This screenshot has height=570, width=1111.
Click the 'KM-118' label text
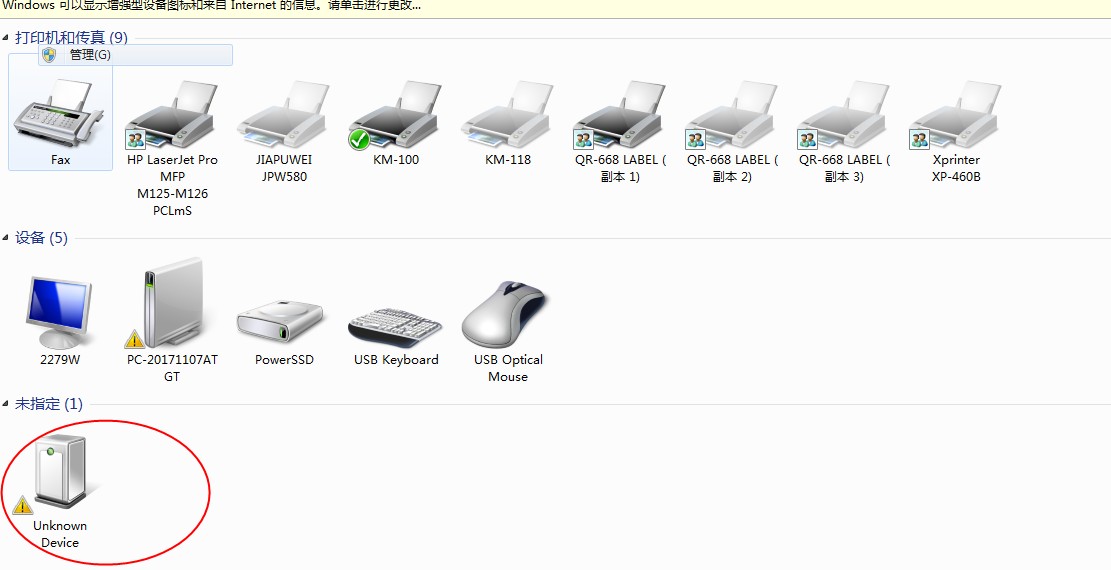click(508, 160)
